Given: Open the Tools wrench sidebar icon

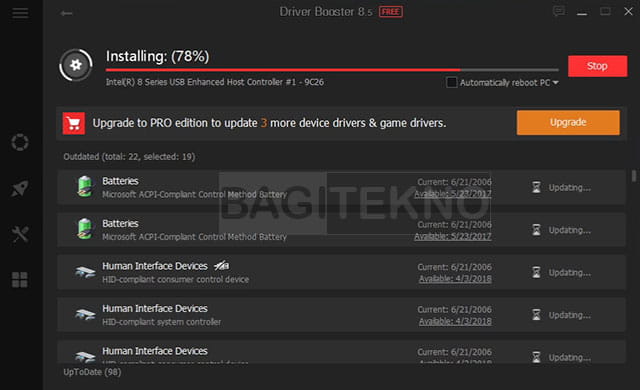Looking at the screenshot, I should 20,234.
